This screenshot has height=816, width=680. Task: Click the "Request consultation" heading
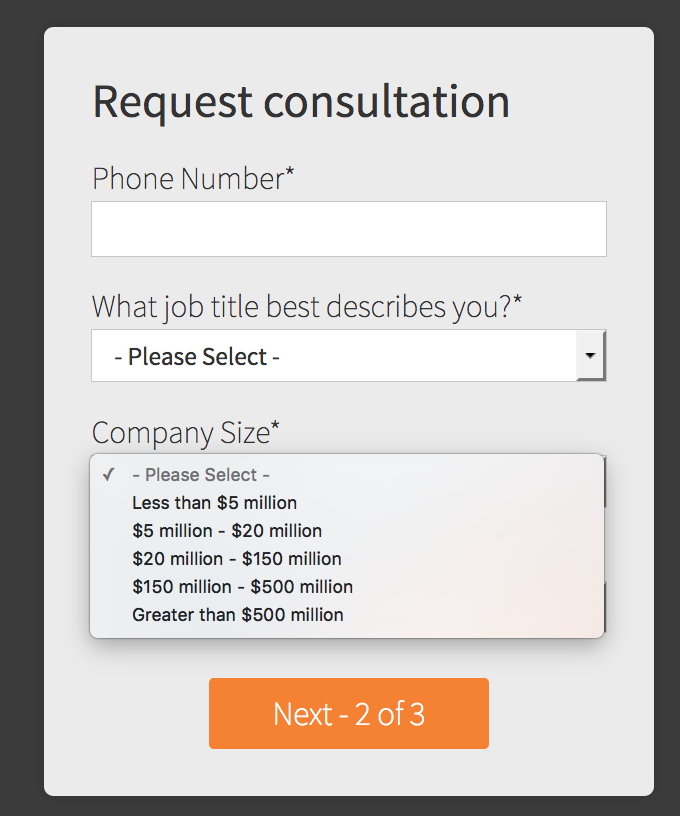click(x=301, y=102)
